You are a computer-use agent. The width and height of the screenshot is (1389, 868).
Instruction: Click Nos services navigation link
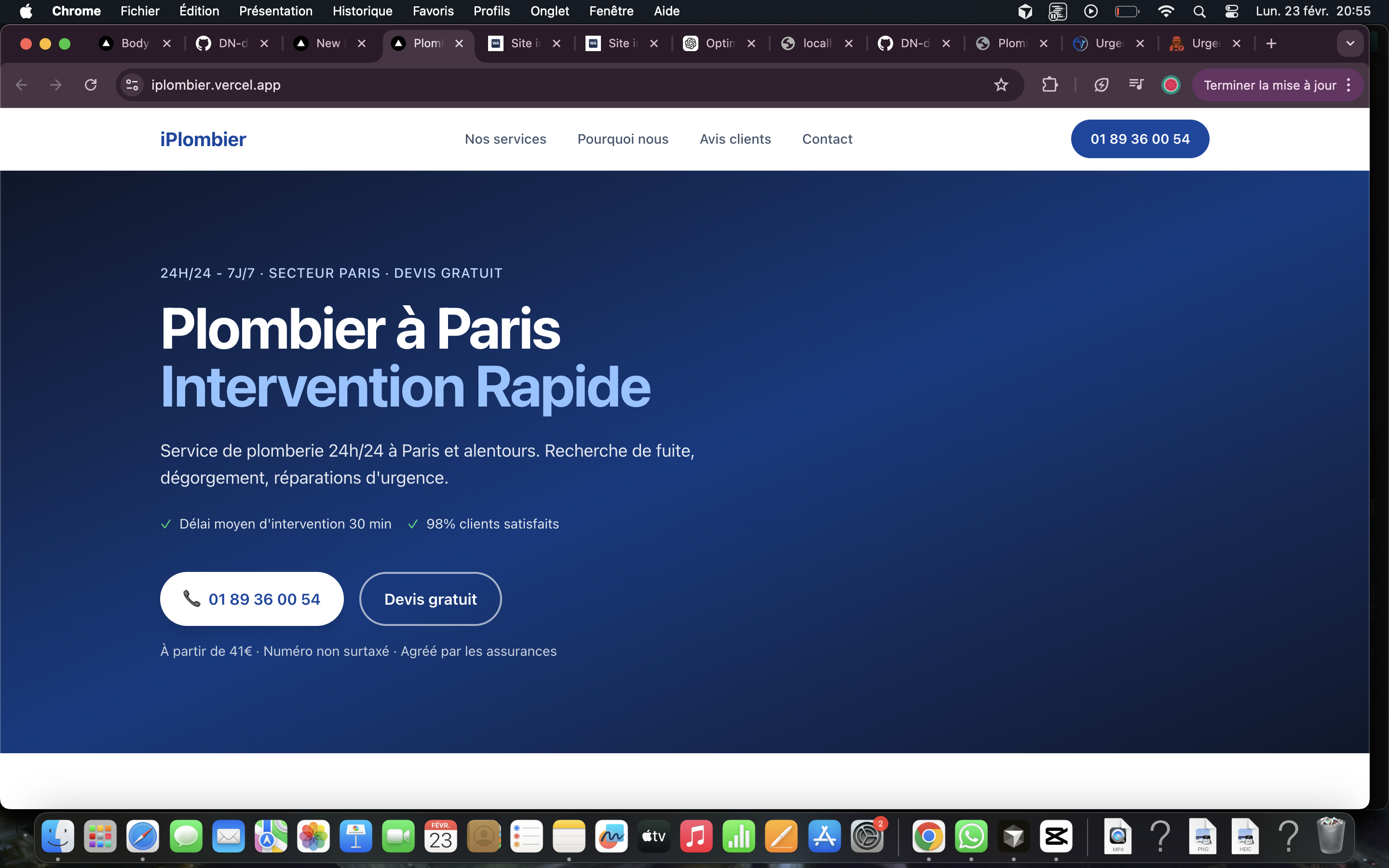tap(505, 139)
